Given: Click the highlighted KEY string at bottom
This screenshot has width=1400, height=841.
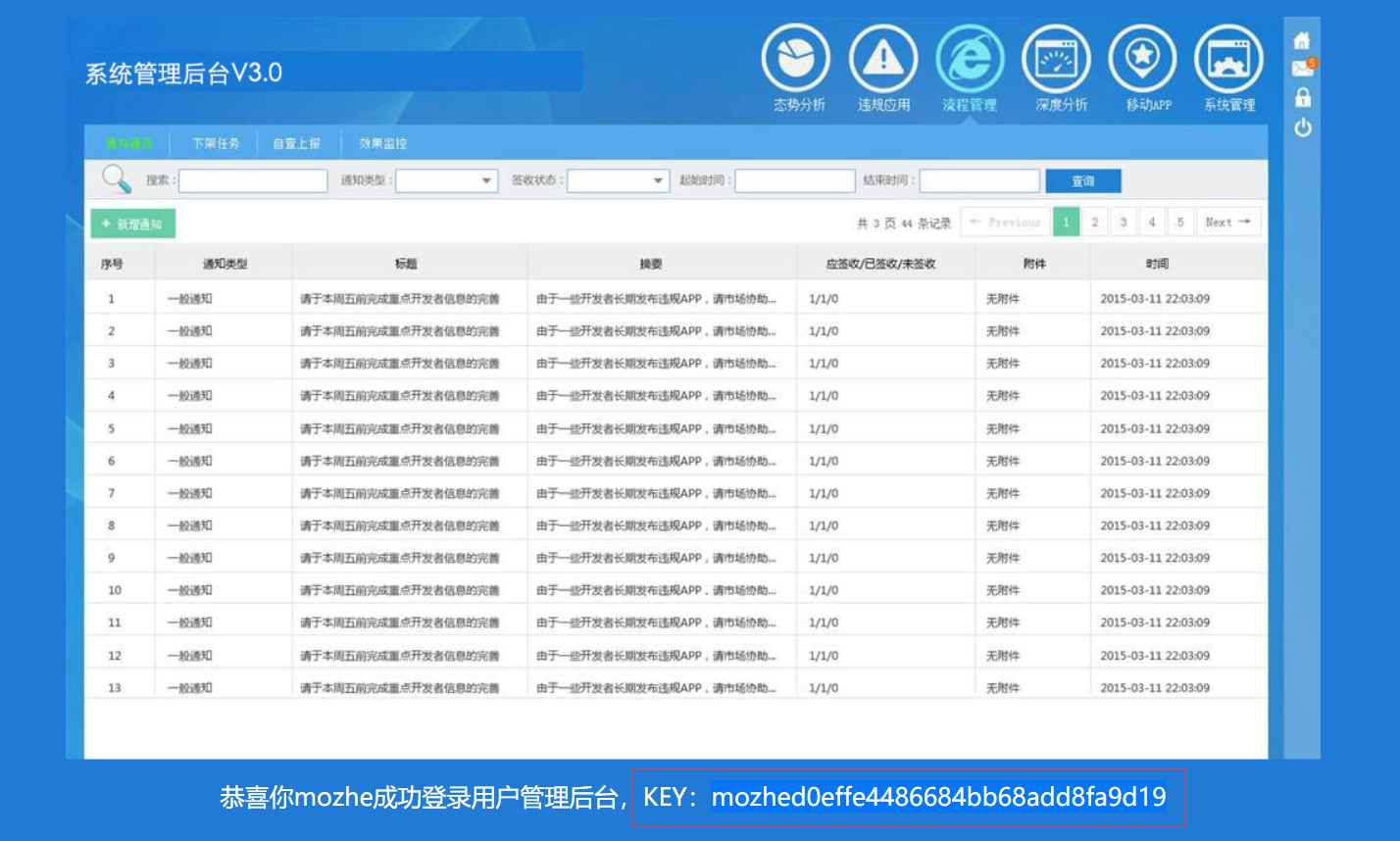Looking at the screenshot, I should coord(939,797).
